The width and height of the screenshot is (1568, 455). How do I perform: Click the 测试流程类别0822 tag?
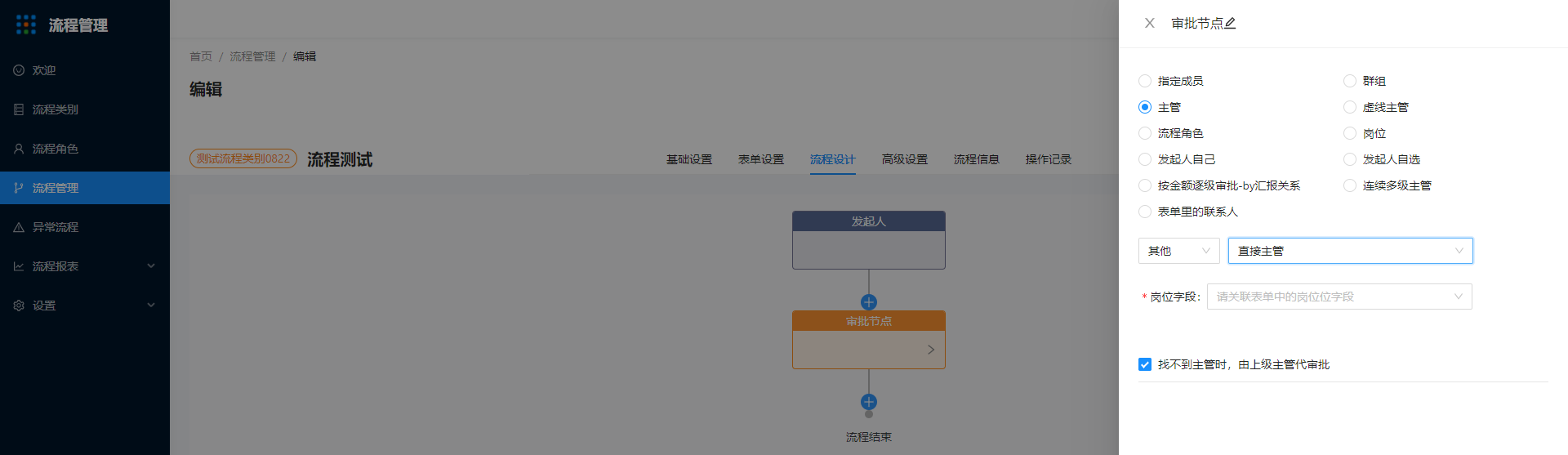point(243,158)
